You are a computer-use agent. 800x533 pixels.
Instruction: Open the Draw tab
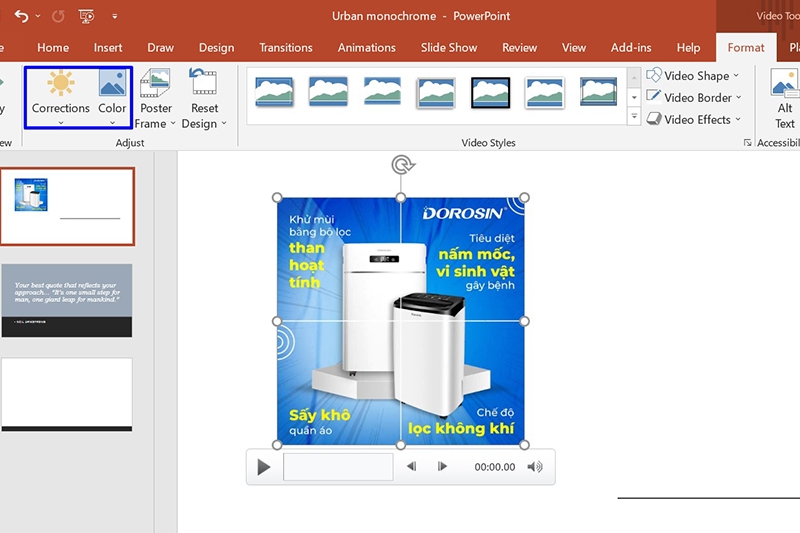click(160, 47)
